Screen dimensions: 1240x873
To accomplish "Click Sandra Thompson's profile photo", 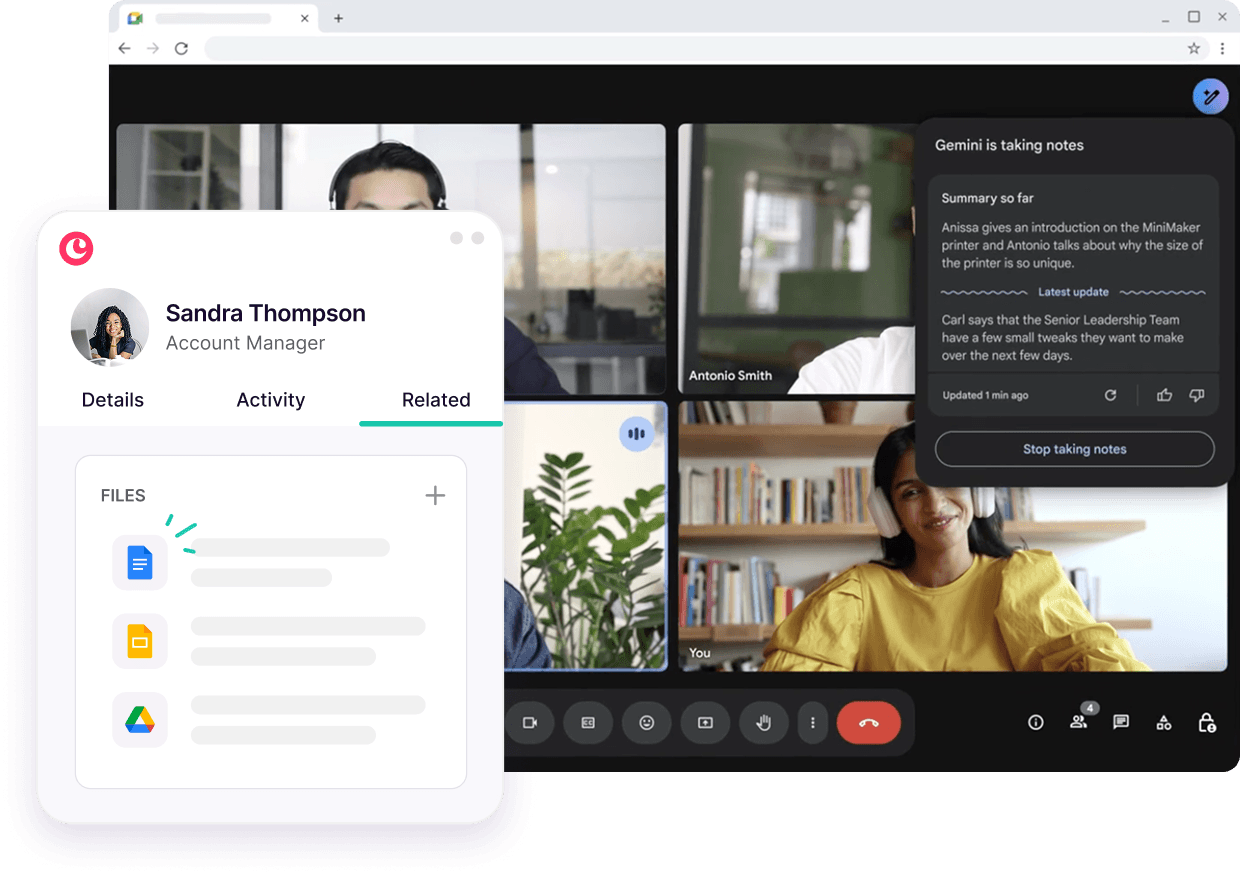I will 110,328.
